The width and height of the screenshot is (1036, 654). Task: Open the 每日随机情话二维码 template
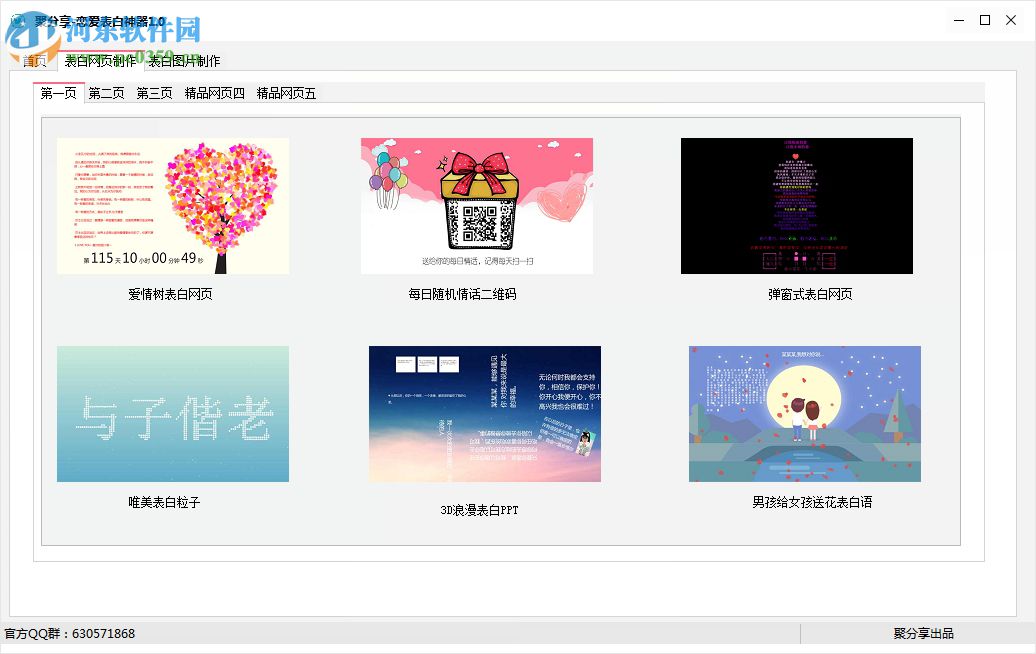[476, 205]
